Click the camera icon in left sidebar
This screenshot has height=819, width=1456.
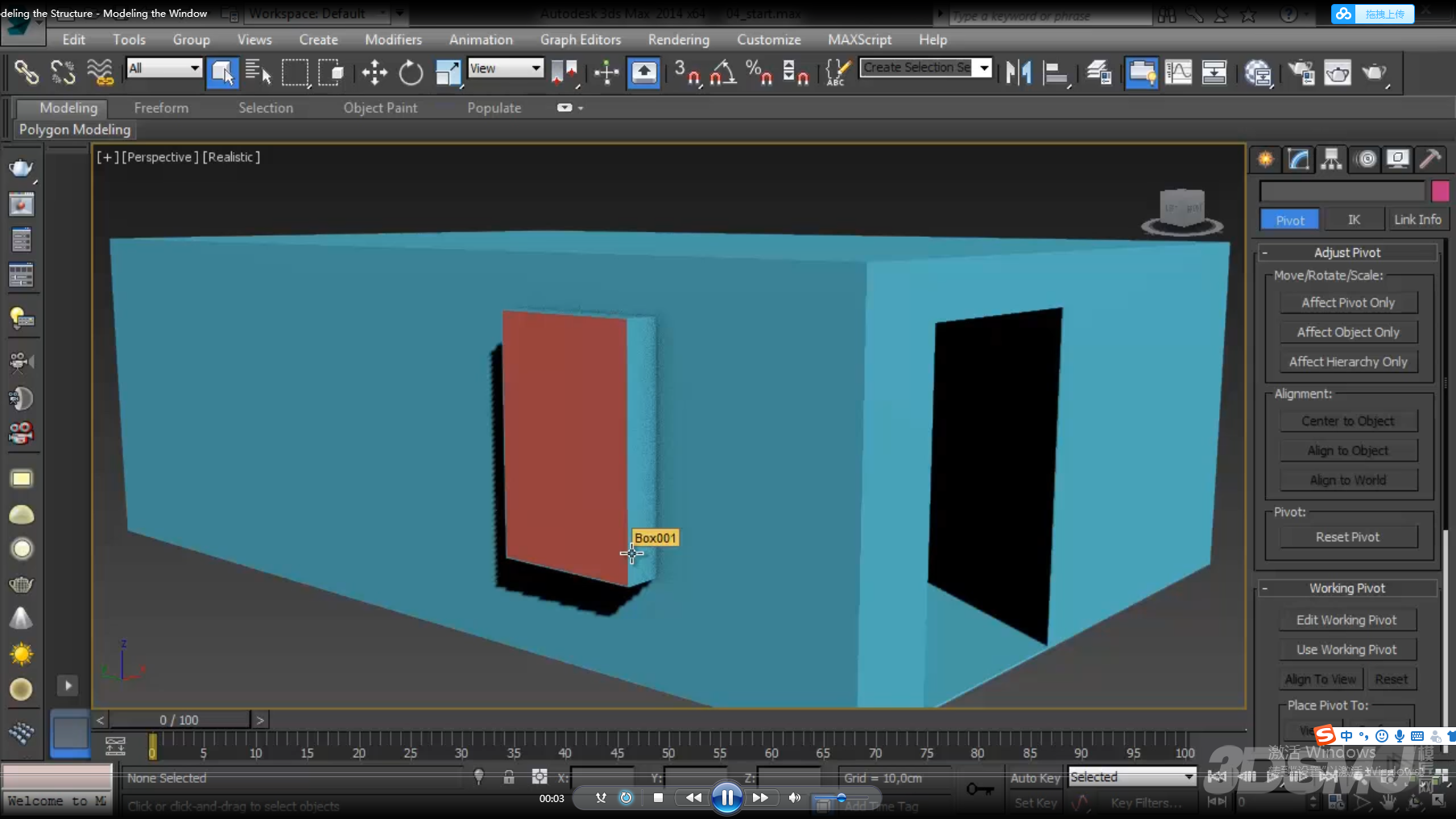click(x=21, y=362)
